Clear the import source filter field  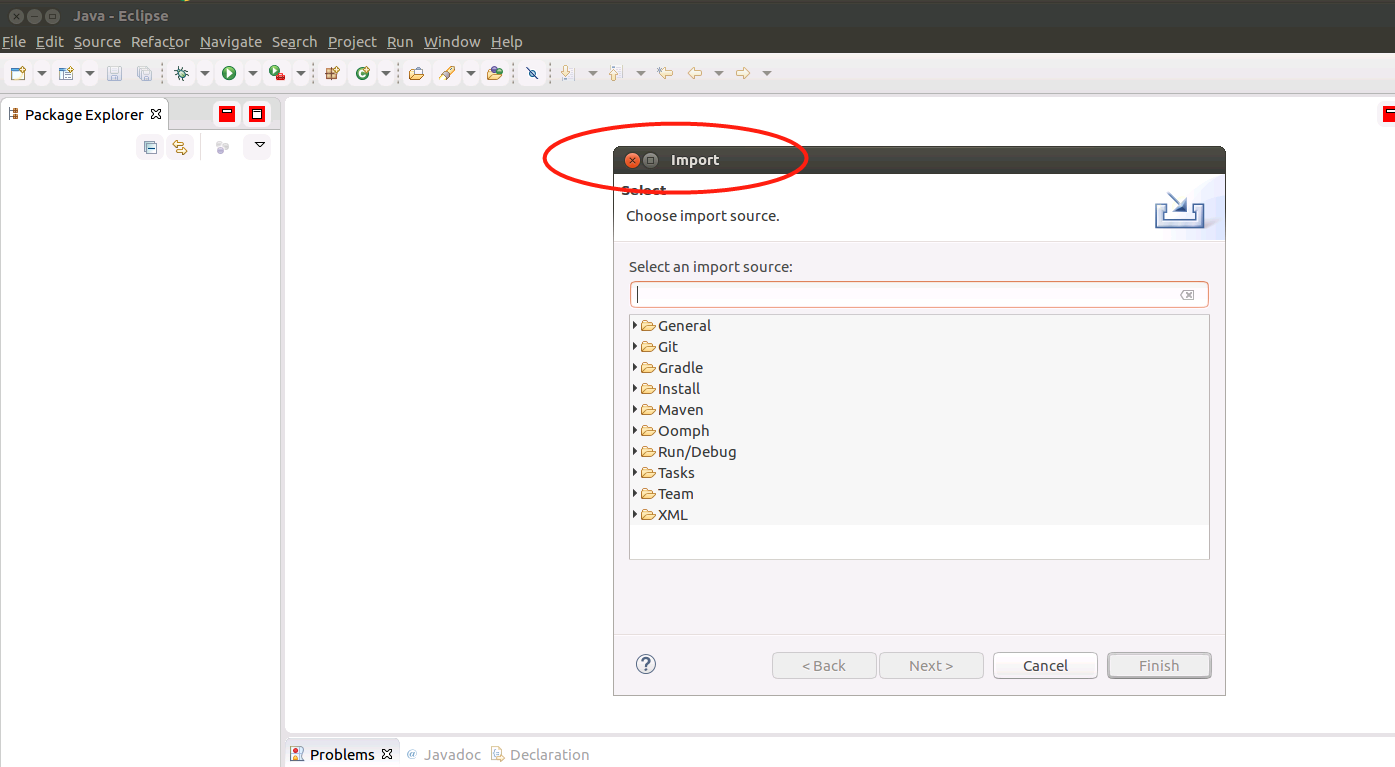coord(1187,295)
